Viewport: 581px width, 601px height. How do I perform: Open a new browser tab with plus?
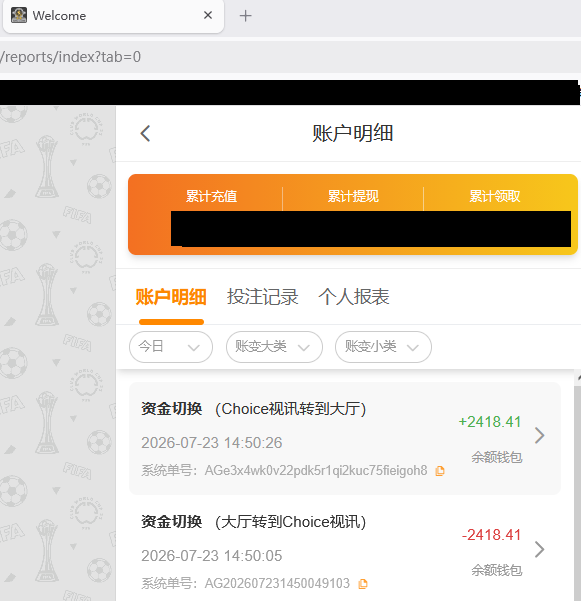[245, 16]
